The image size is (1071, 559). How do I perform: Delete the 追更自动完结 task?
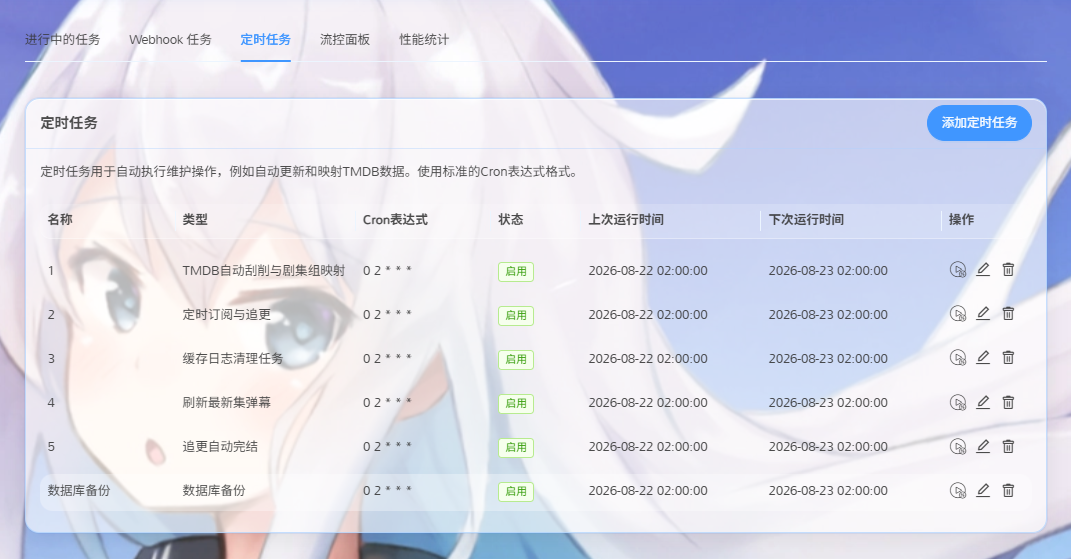1008,446
